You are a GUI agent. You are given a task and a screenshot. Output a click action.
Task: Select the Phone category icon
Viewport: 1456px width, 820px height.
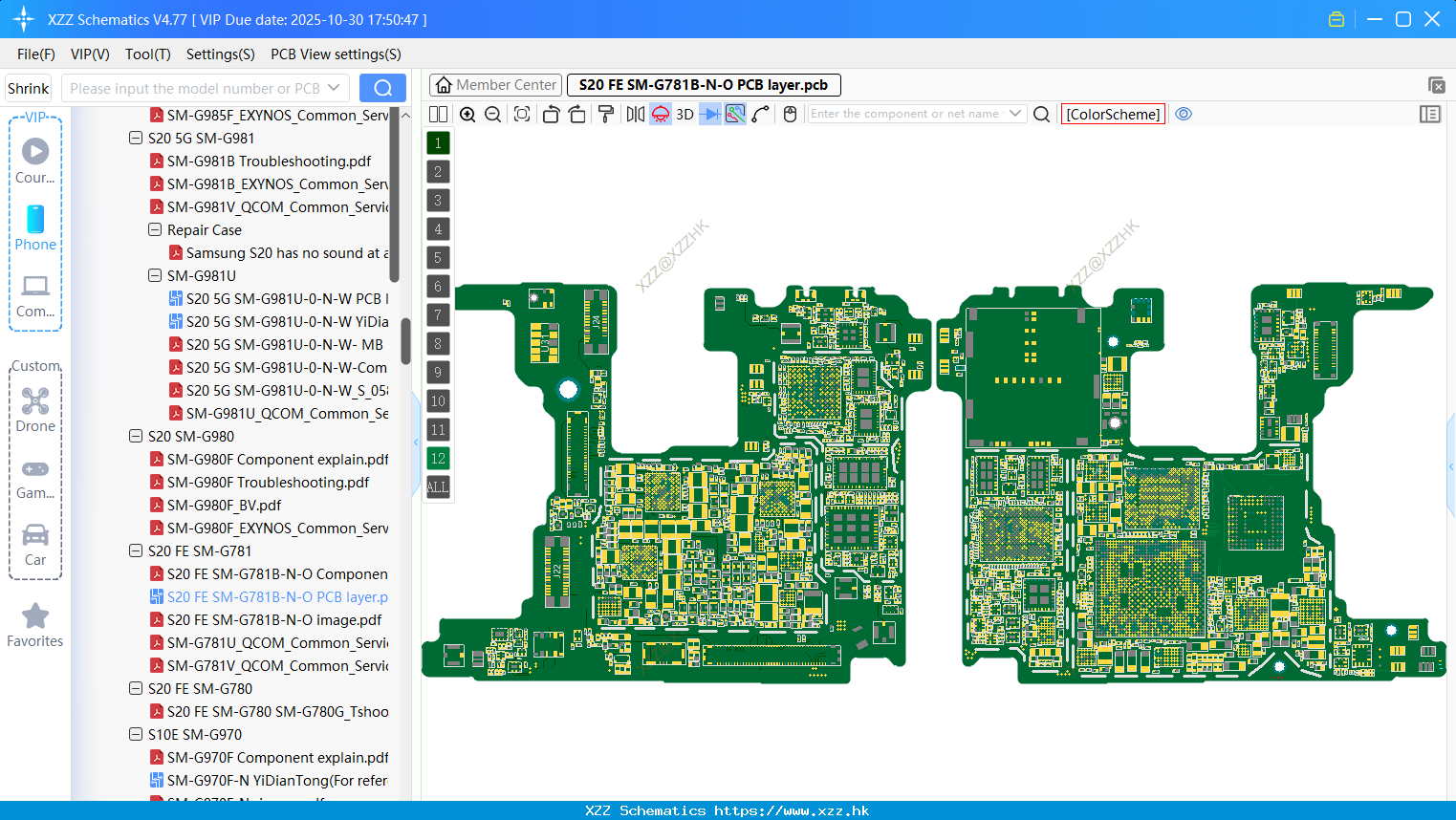(35, 227)
